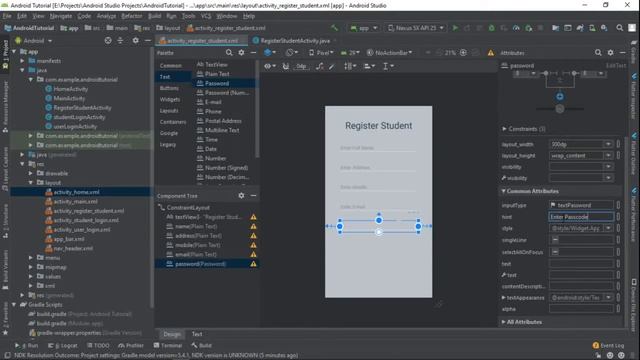640x360 pixels.
Task: Click the default margins 0dp button
Action: tap(301, 66)
